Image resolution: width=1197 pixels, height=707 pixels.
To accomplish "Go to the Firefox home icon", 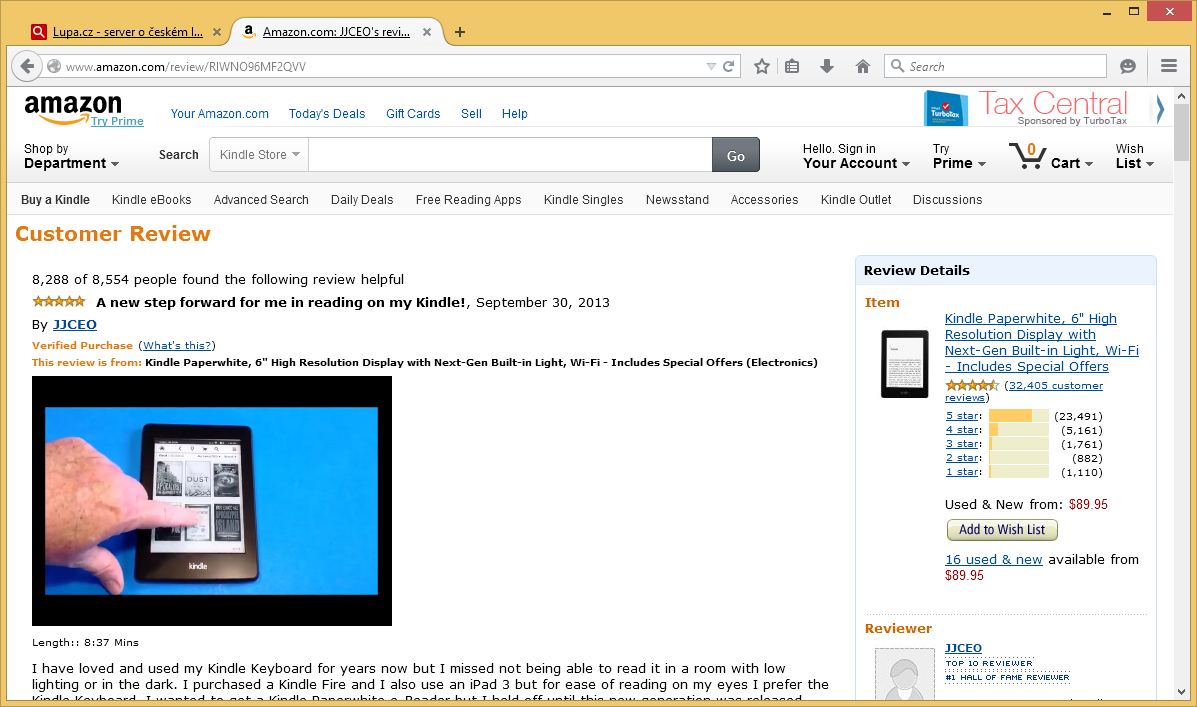I will click(x=862, y=66).
